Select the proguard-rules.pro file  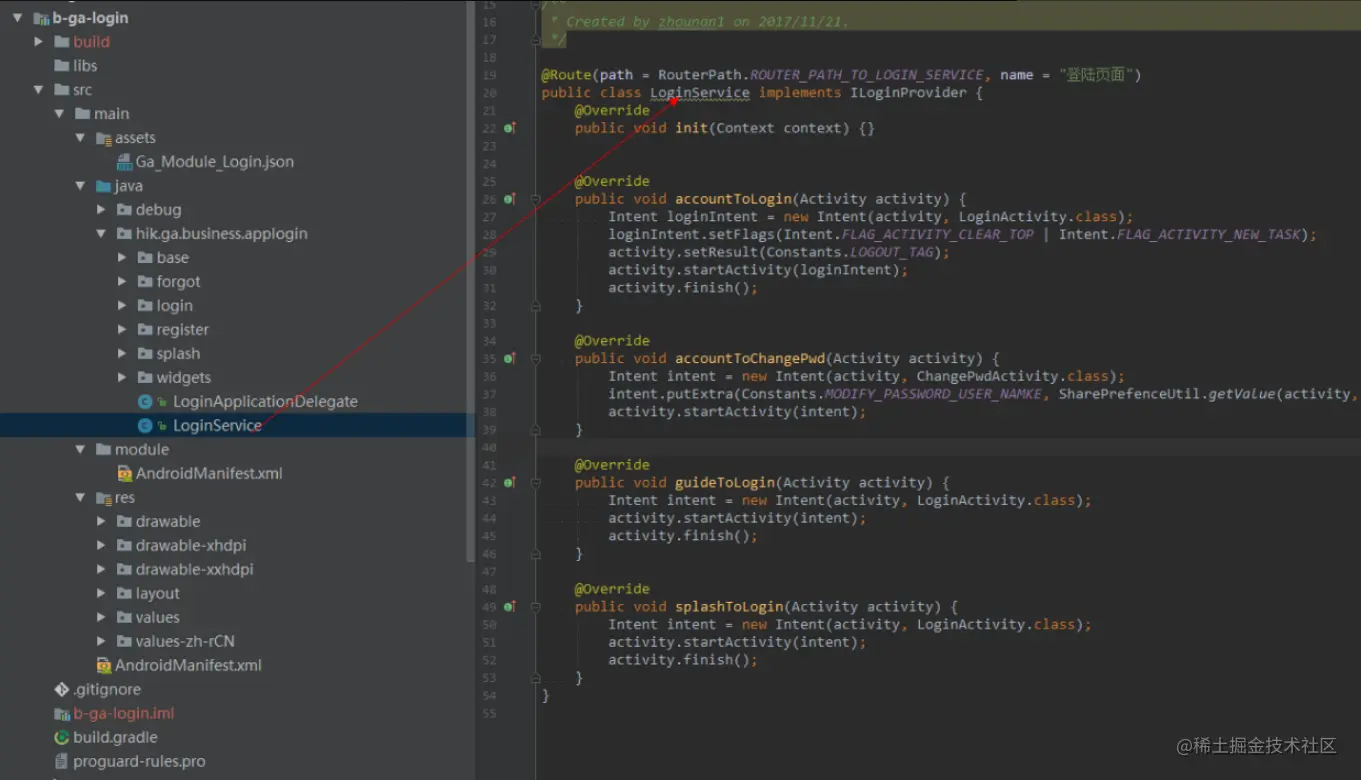[x=139, y=762]
